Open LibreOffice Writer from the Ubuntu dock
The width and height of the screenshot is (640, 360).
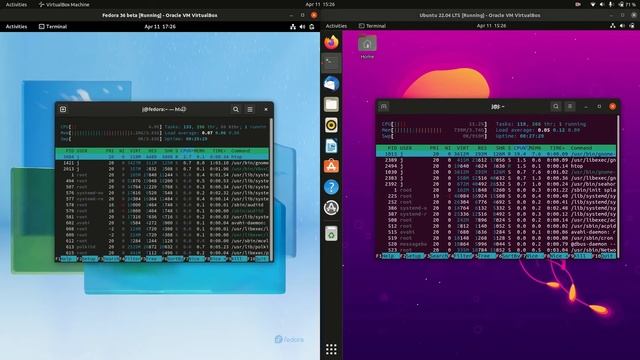pos(331,146)
